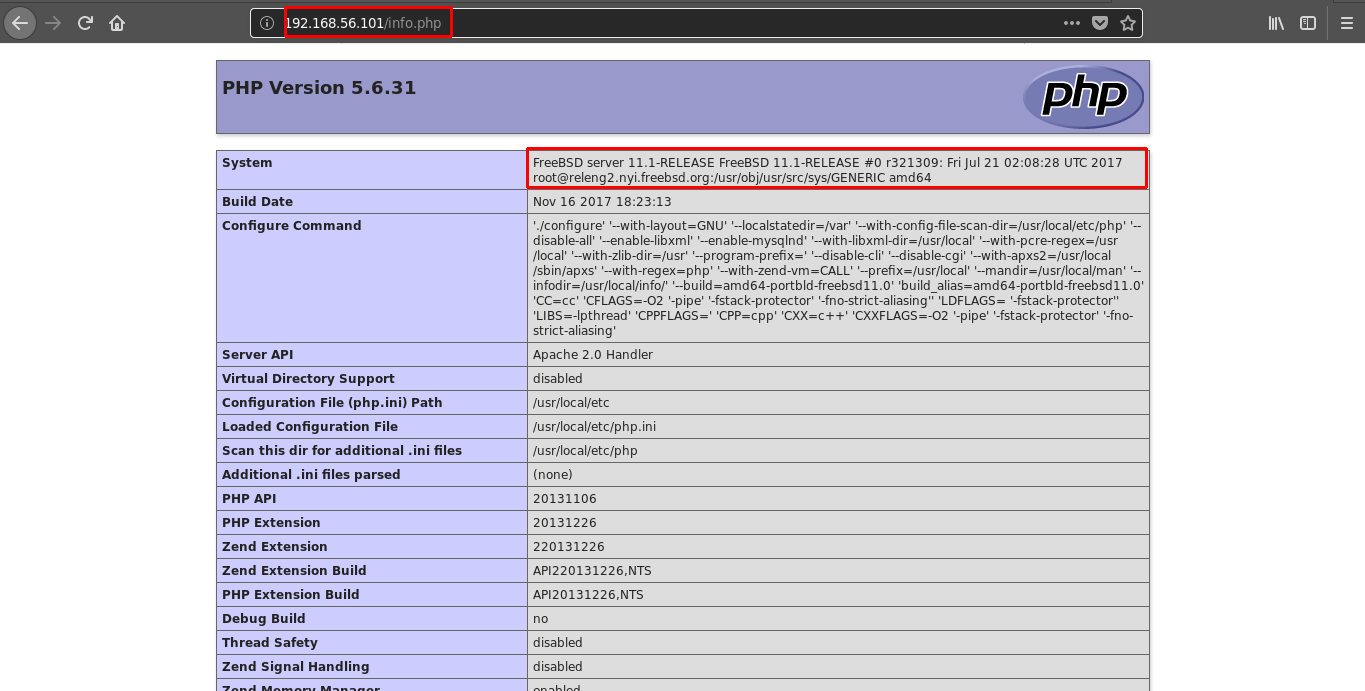Click the Server API label

(x=259, y=355)
